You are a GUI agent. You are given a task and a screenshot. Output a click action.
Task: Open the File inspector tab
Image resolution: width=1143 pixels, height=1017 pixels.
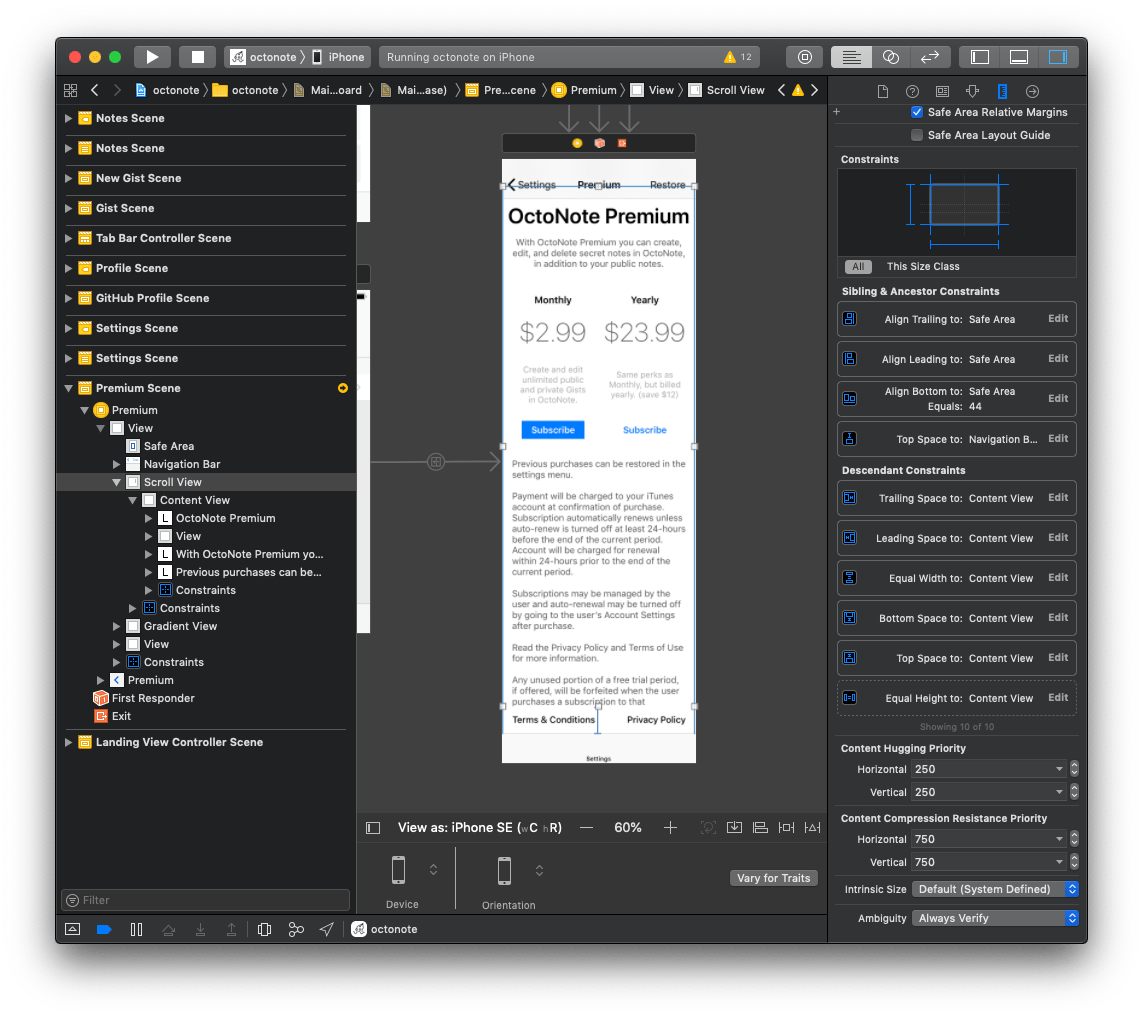[x=883, y=91]
